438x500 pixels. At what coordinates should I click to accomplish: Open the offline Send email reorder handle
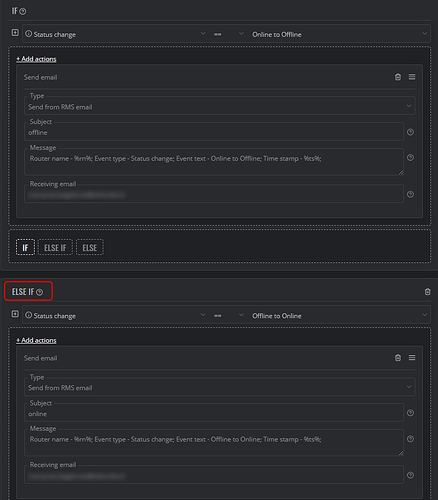pos(412,77)
